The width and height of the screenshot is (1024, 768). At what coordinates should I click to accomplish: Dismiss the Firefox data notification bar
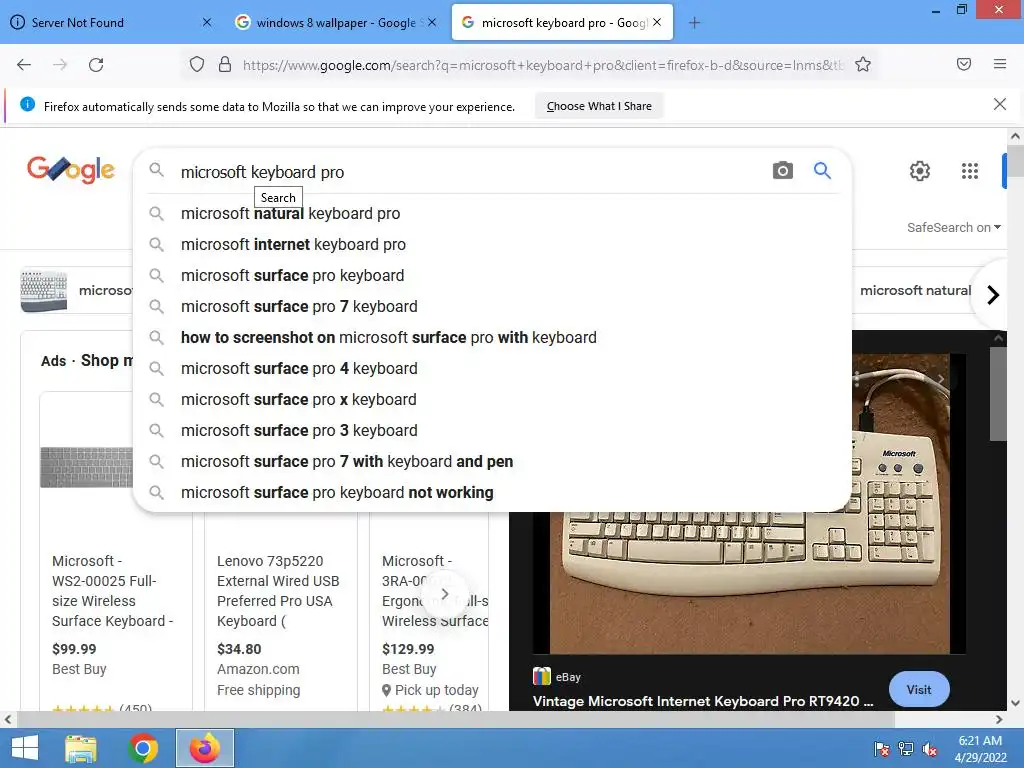(x=999, y=104)
